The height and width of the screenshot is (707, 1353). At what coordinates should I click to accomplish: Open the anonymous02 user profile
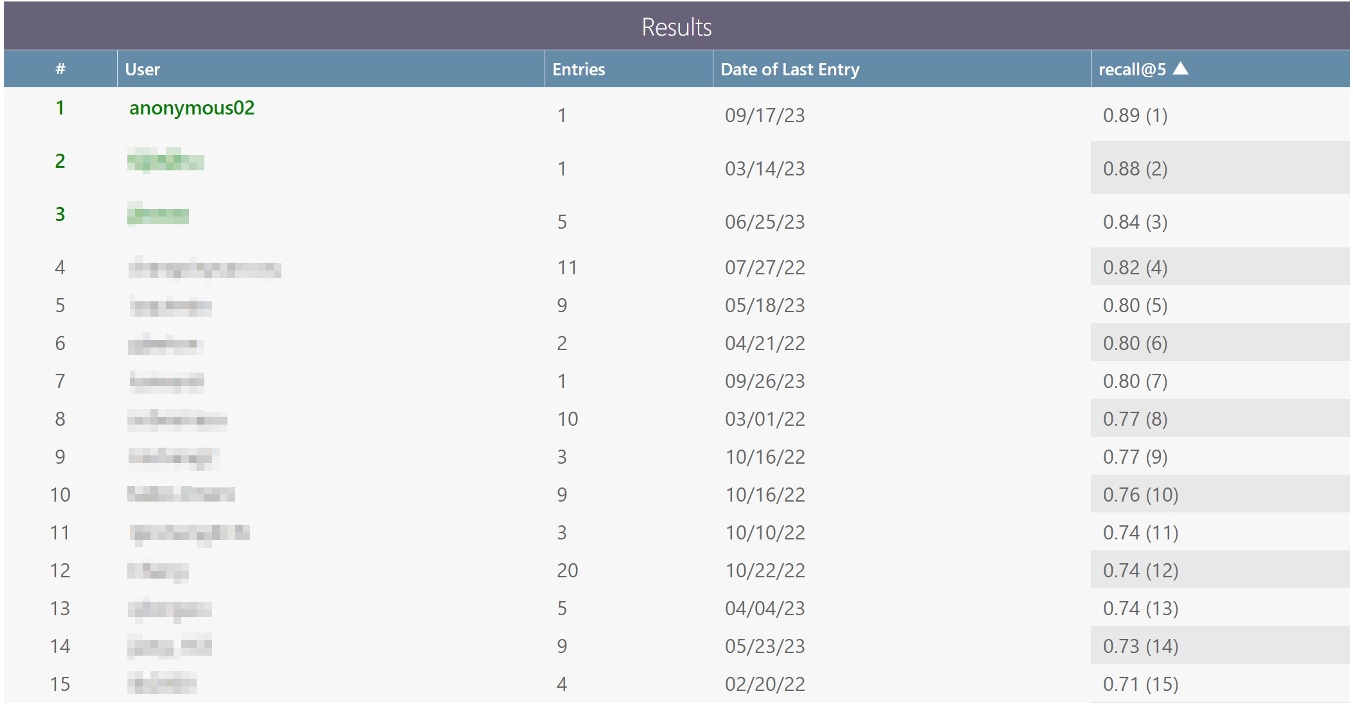[x=191, y=109]
